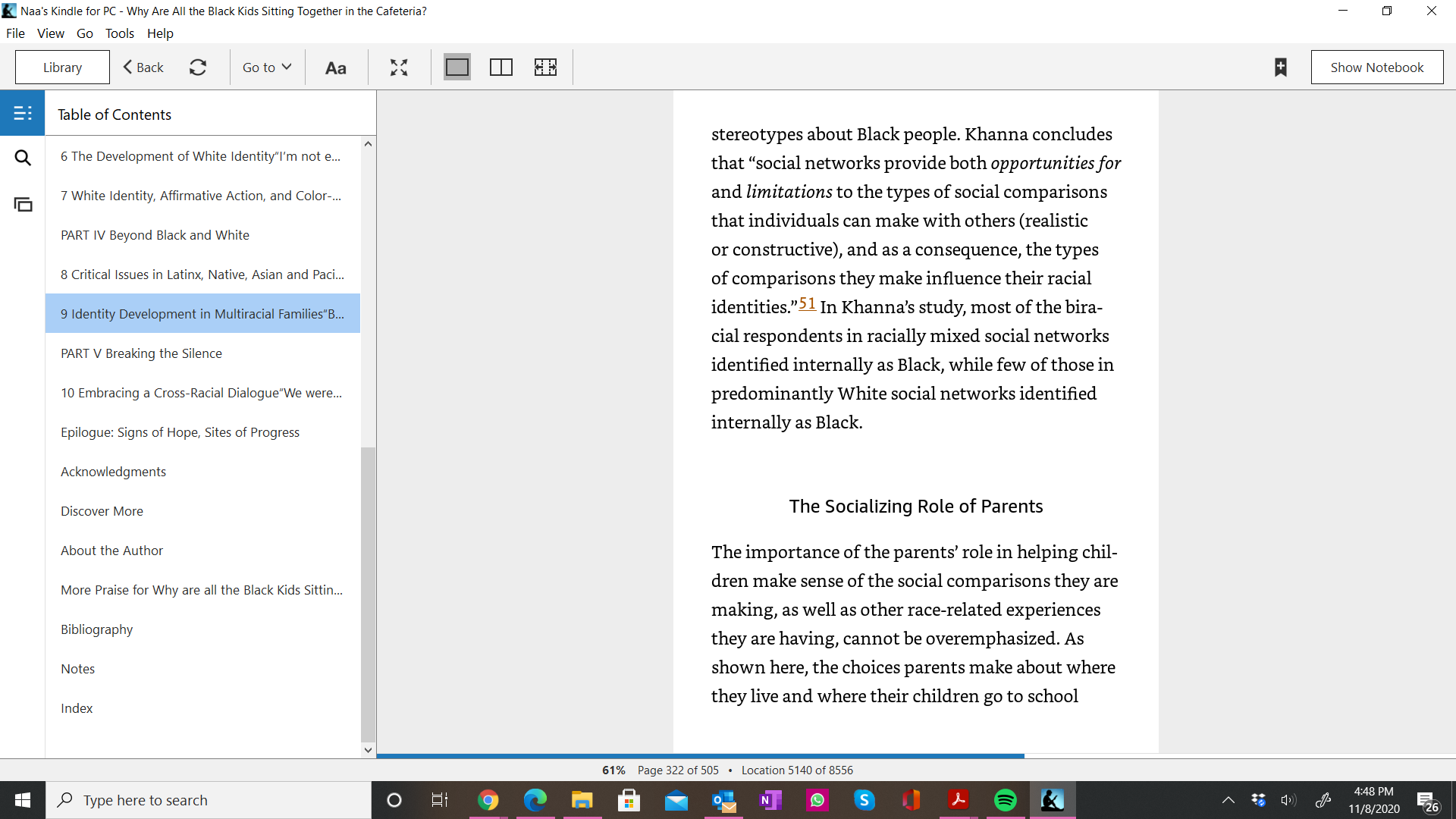
Task: Open the book search magnifier in sidebar
Action: 23,158
